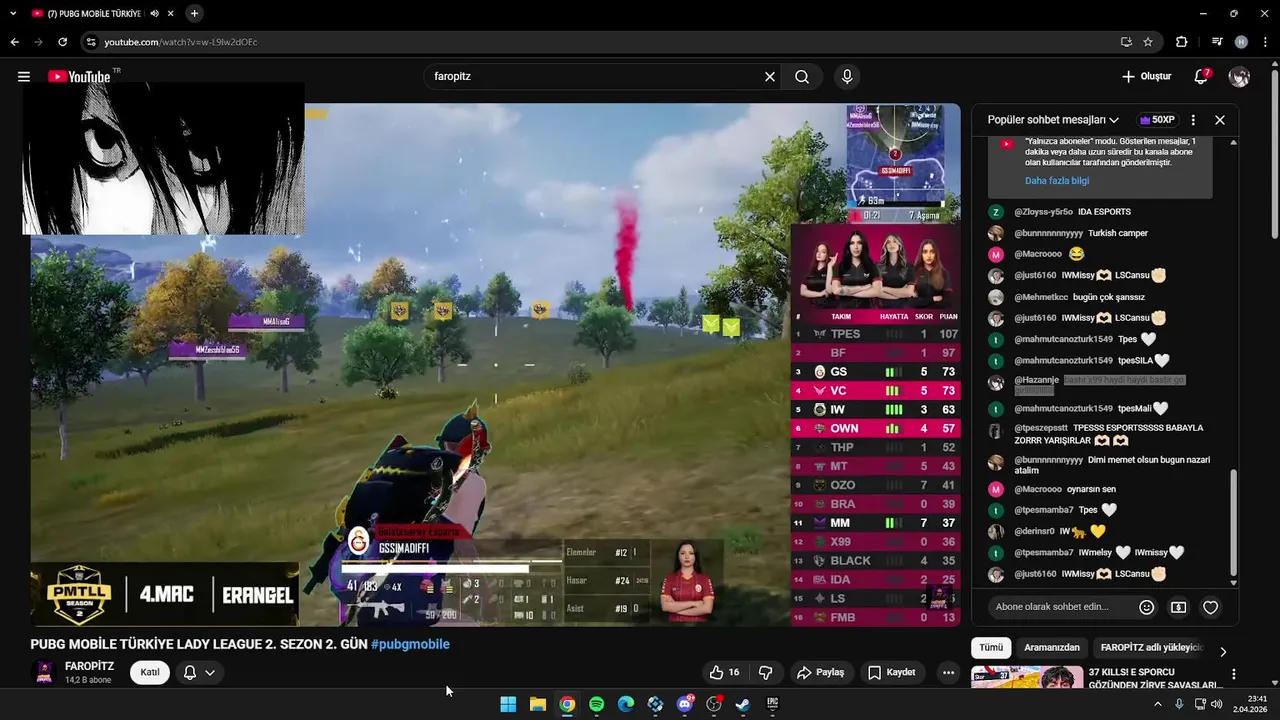This screenshot has height=720, width=1280.
Task: Clear the search box with the X
Action: click(770, 77)
